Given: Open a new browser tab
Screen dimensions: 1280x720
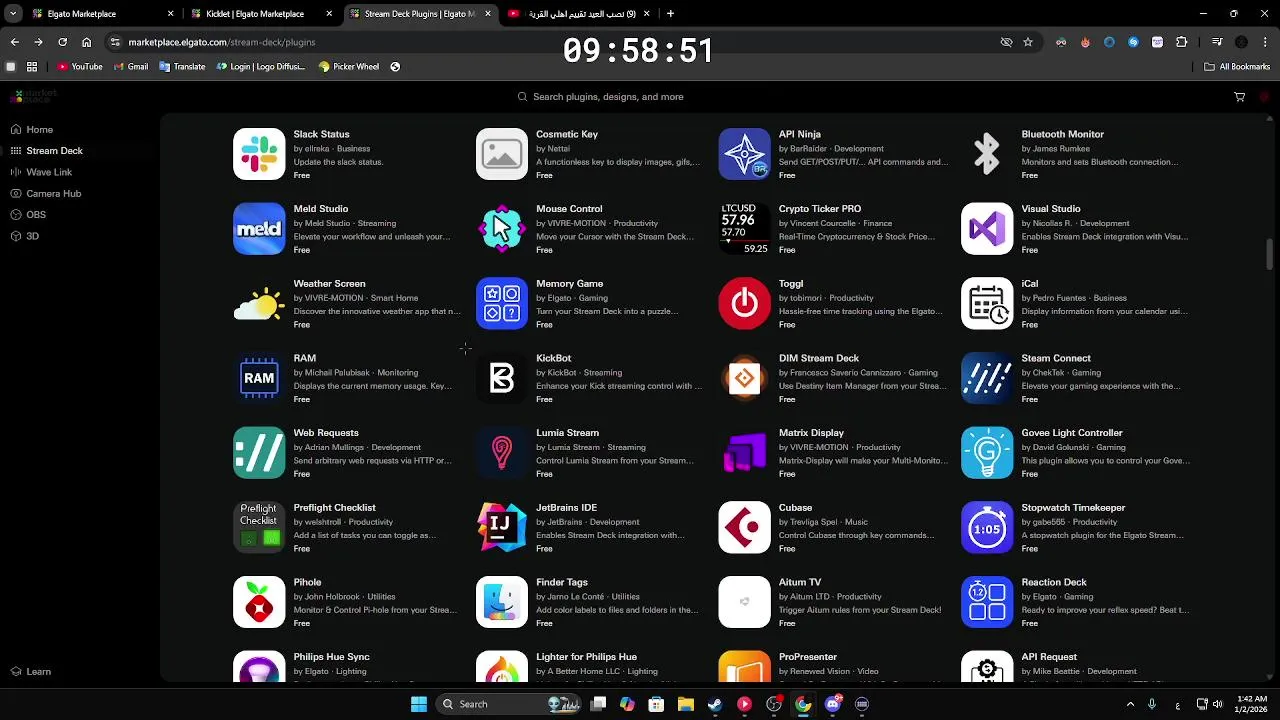Looking at the screenshot, I should (670, 14).
